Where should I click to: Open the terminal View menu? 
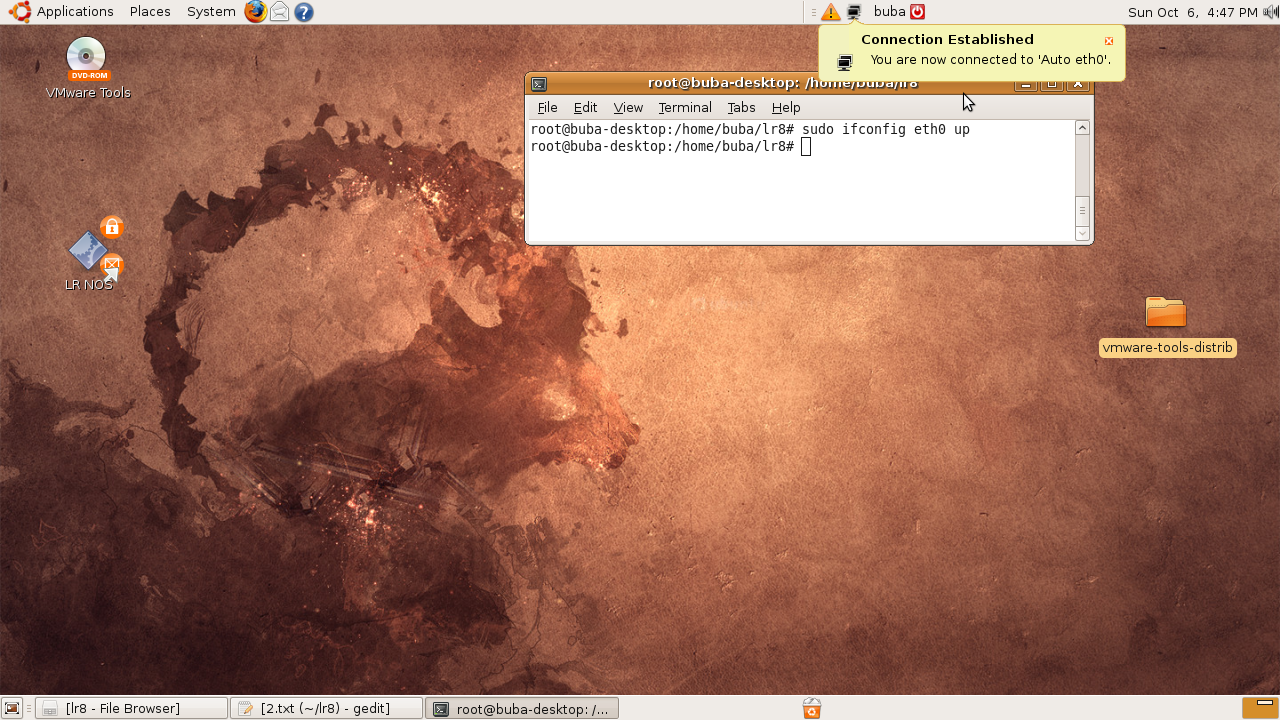click(x=628, y=107)
